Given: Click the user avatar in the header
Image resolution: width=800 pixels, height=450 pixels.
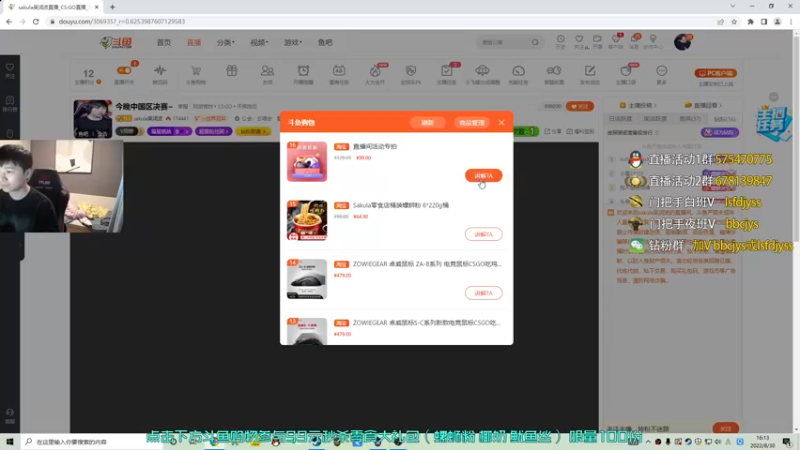Looking at the screenshot, I should pyautogui.click(x=682, y=42).
